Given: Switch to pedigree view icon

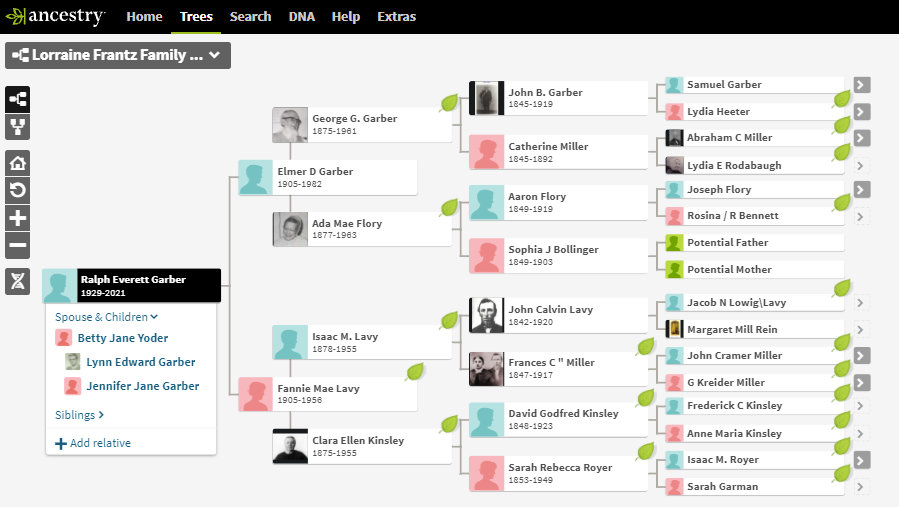Looking at the screenshot, I should (18, 99).
